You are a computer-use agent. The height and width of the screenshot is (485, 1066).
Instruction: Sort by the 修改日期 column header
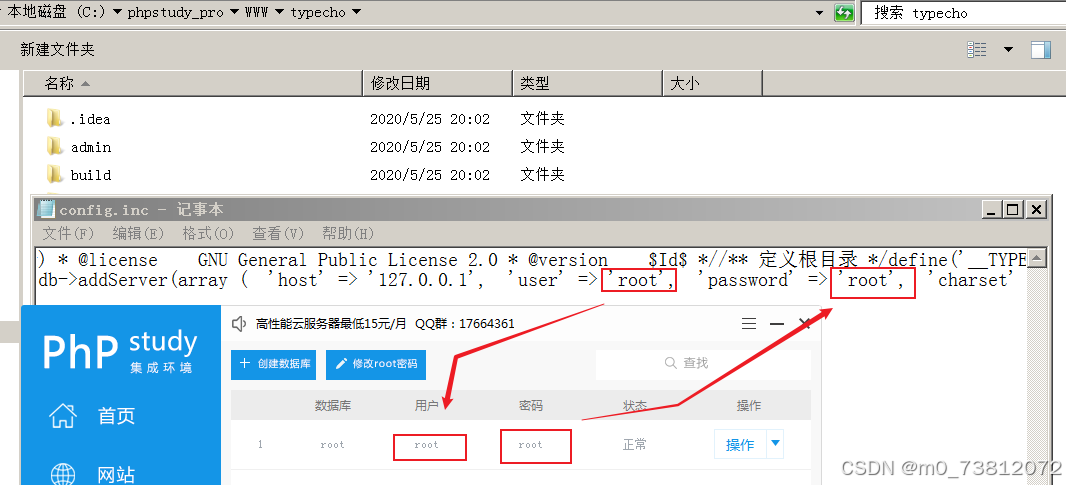click(x=438, y=83)
